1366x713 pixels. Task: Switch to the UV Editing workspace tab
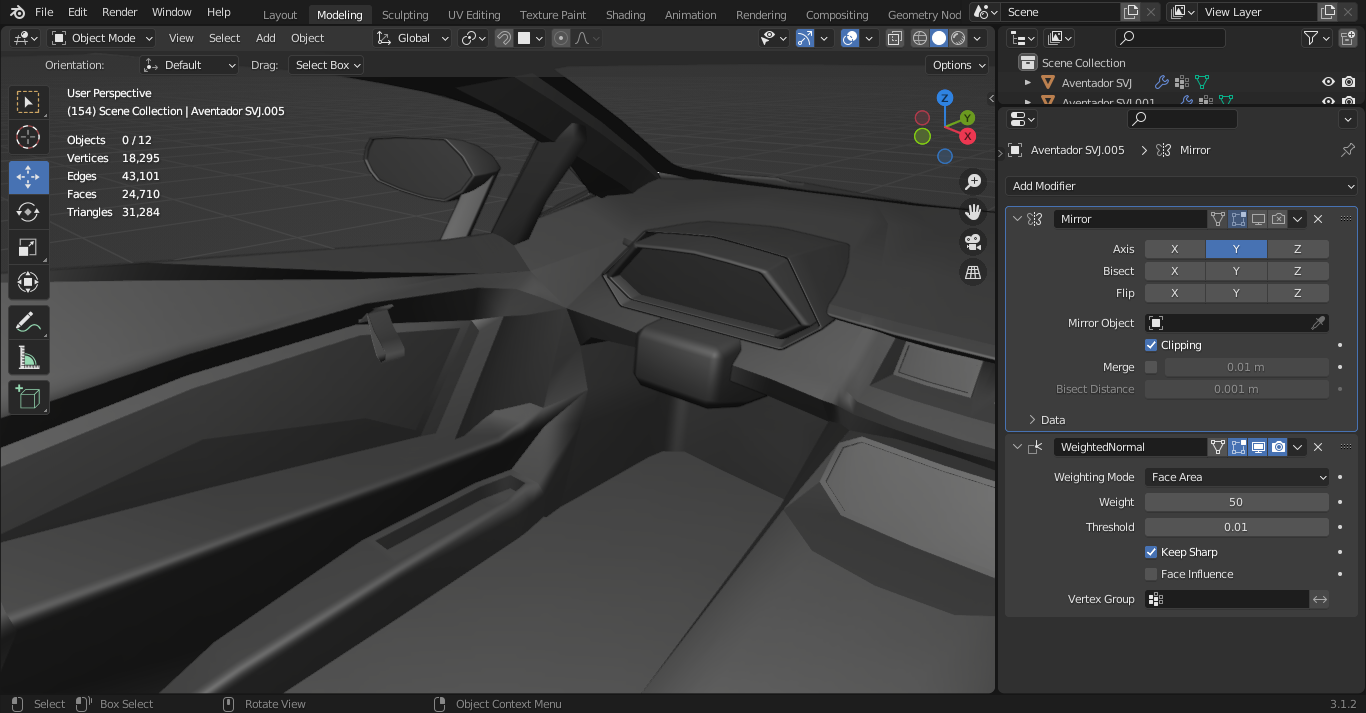[474, 15]
